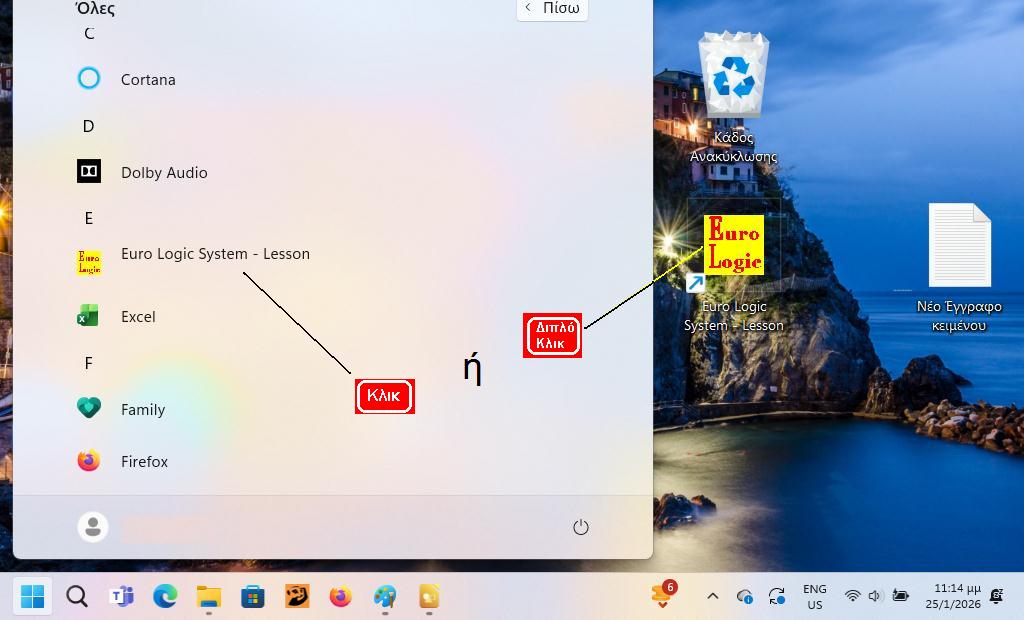Click the power button in Start menu
The width and height of the screenshot is (1024, 620).
coord(581,526)
